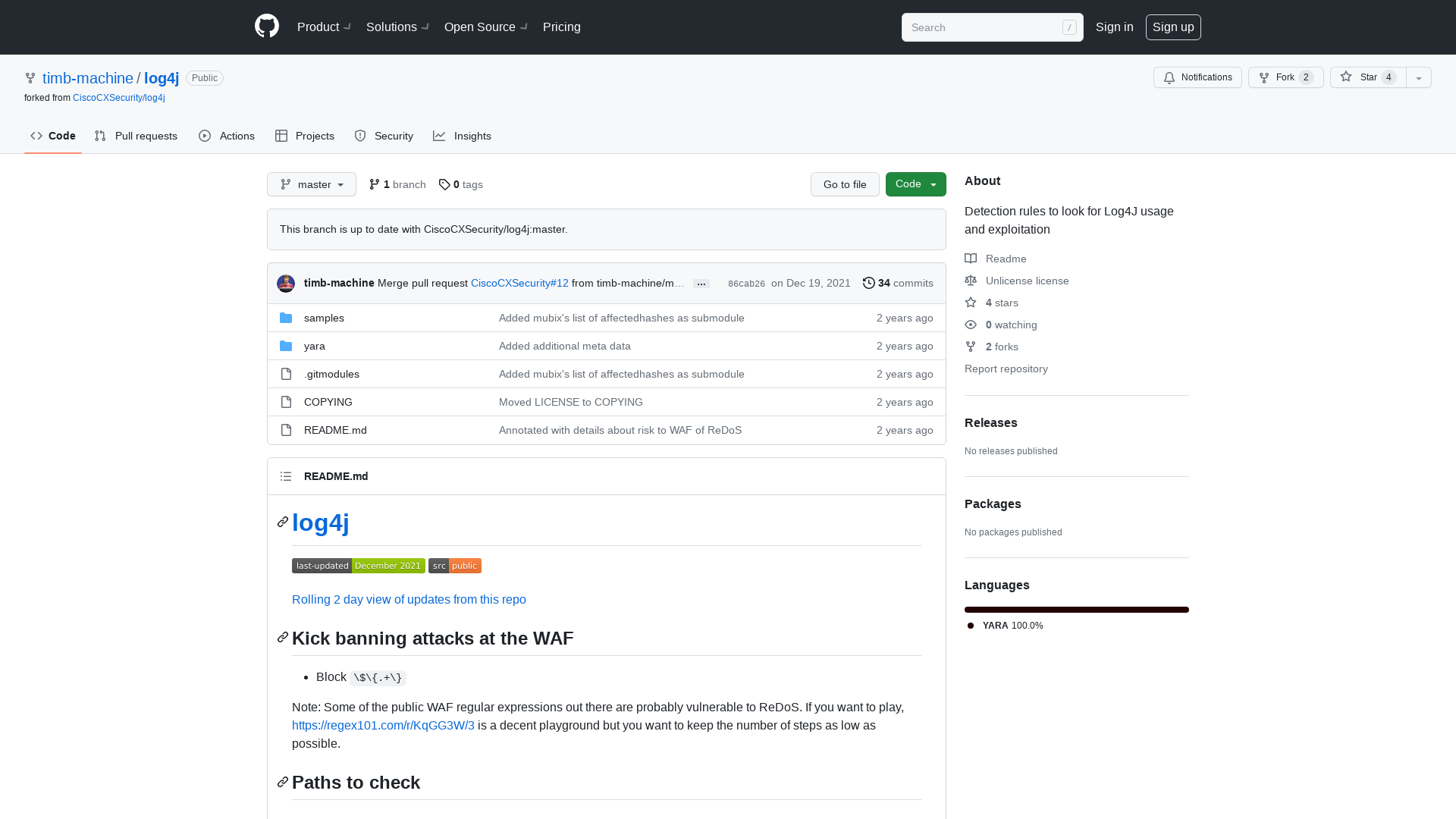Viewport: 1456px width, 819px height.
Task: Select the README.md file icon in file list
Action: coord(286,430)
